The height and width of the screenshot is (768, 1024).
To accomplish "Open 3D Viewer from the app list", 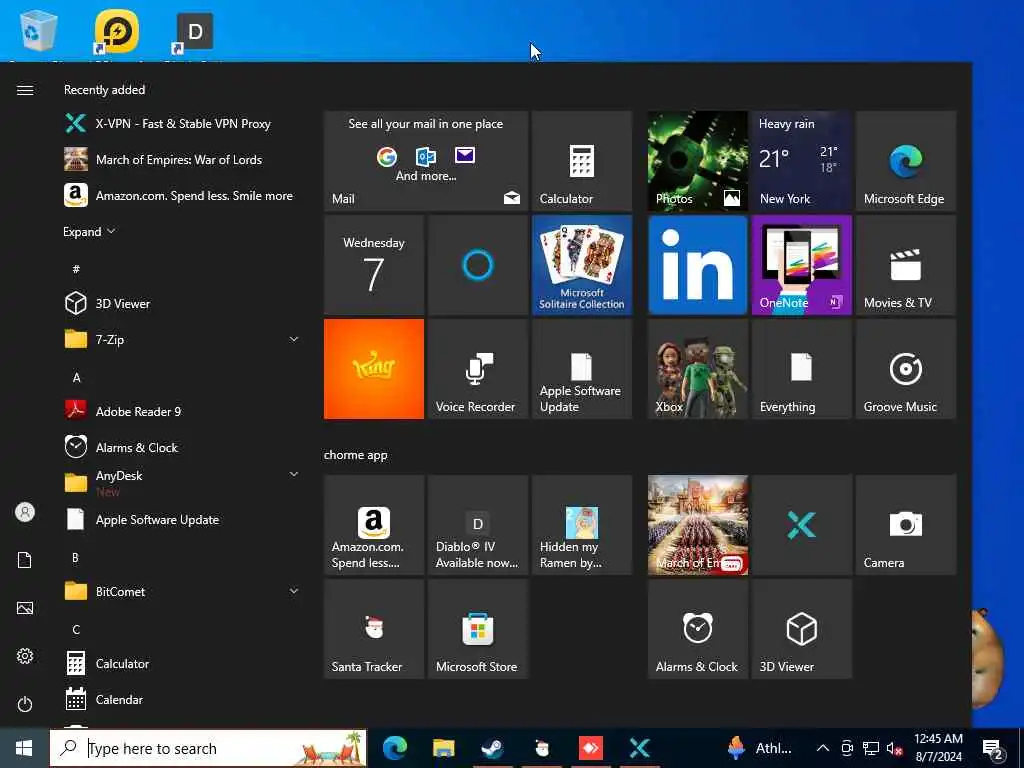I will tap(182, 304).
